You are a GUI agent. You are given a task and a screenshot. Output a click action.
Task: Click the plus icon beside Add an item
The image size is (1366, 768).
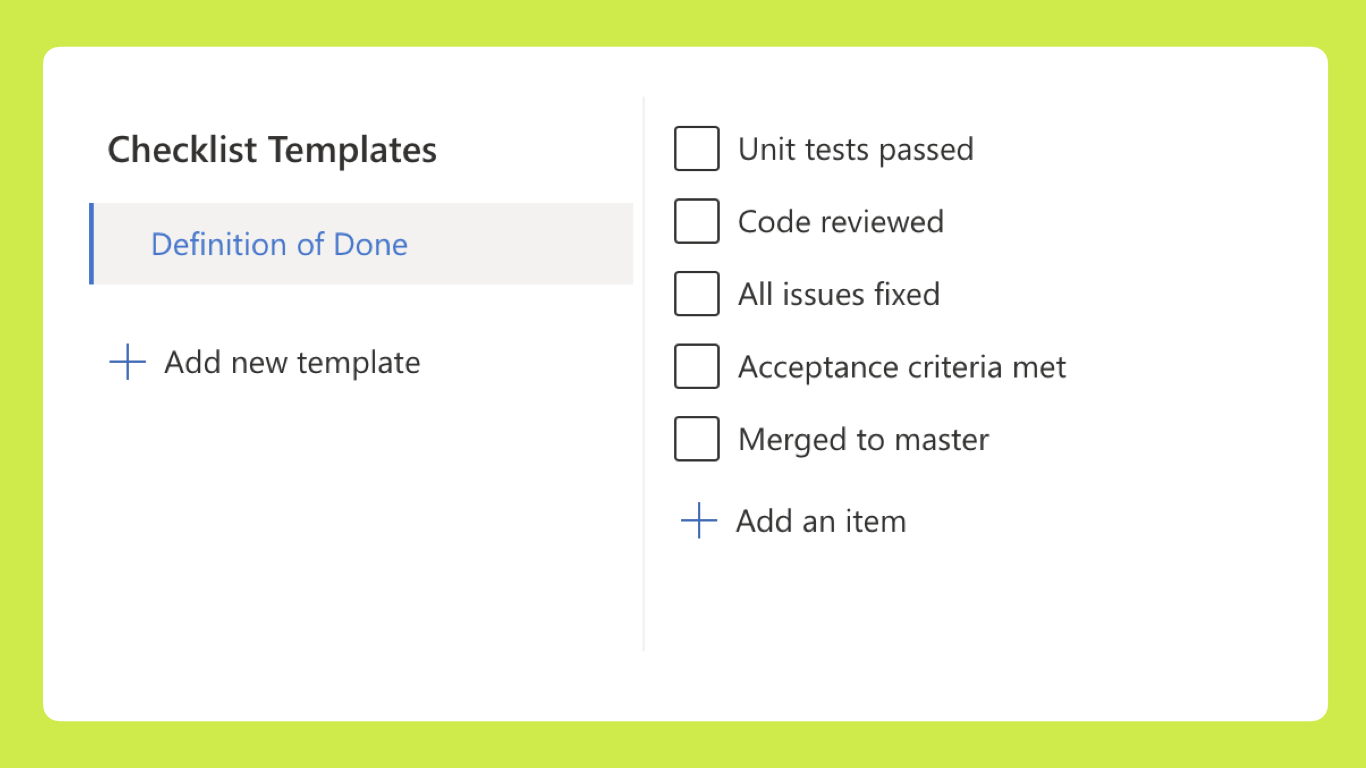[697, 520]
